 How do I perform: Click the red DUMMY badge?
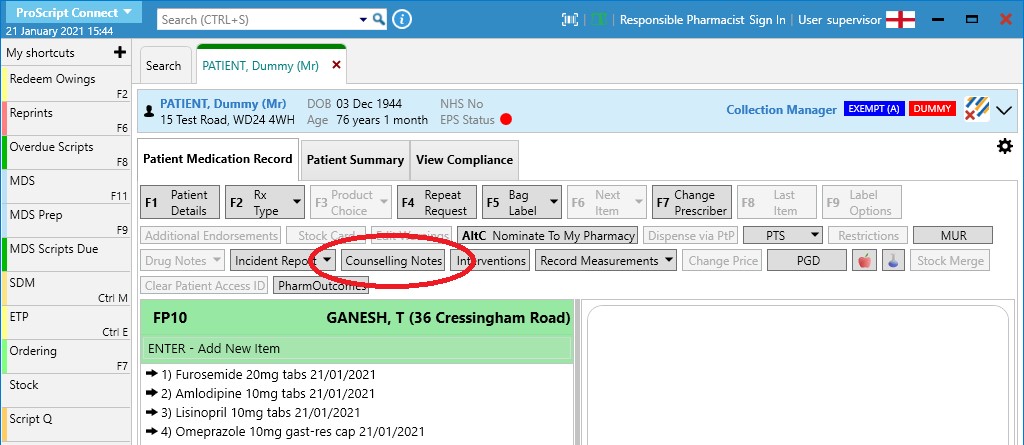pyautogui.click(x=932, y=109)
